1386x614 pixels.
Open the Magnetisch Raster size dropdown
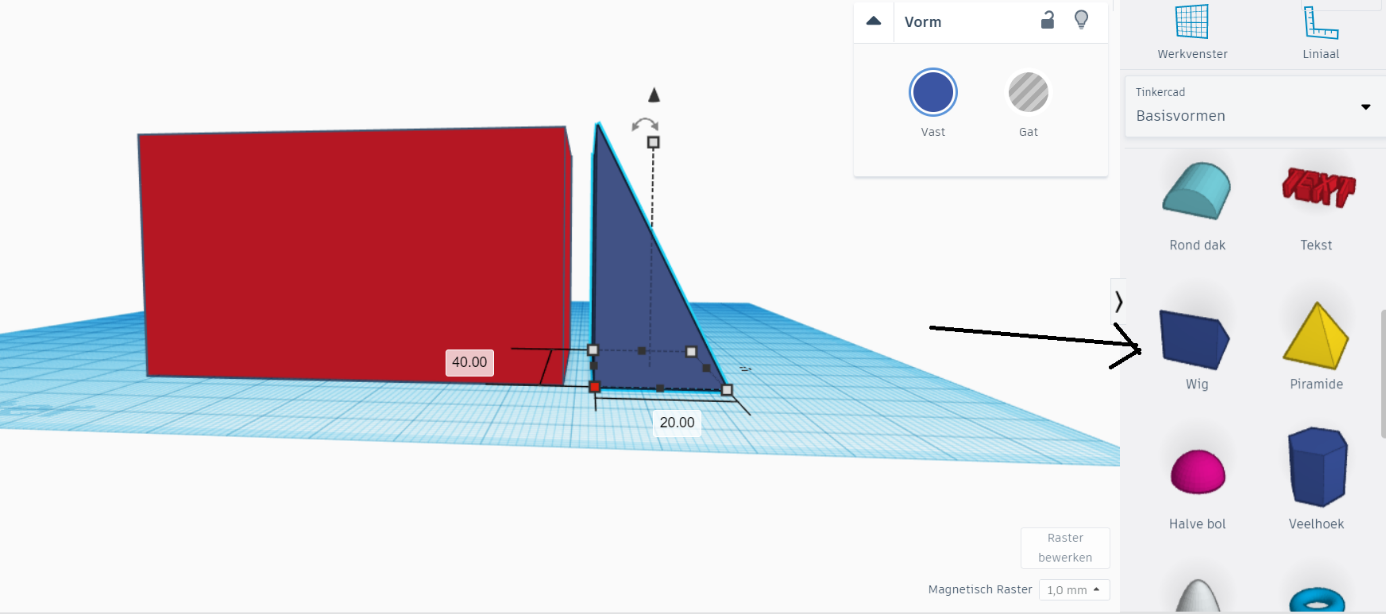[1074, 590]
